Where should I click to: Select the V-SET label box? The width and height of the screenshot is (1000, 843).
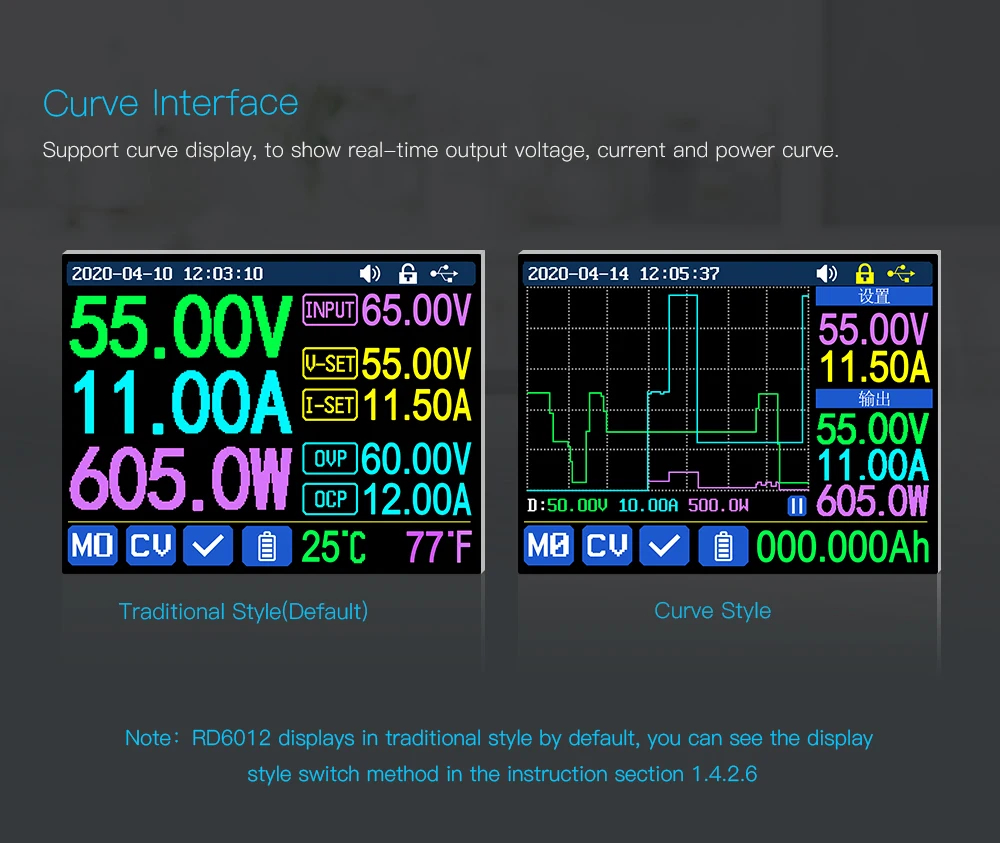pos(330,365)
